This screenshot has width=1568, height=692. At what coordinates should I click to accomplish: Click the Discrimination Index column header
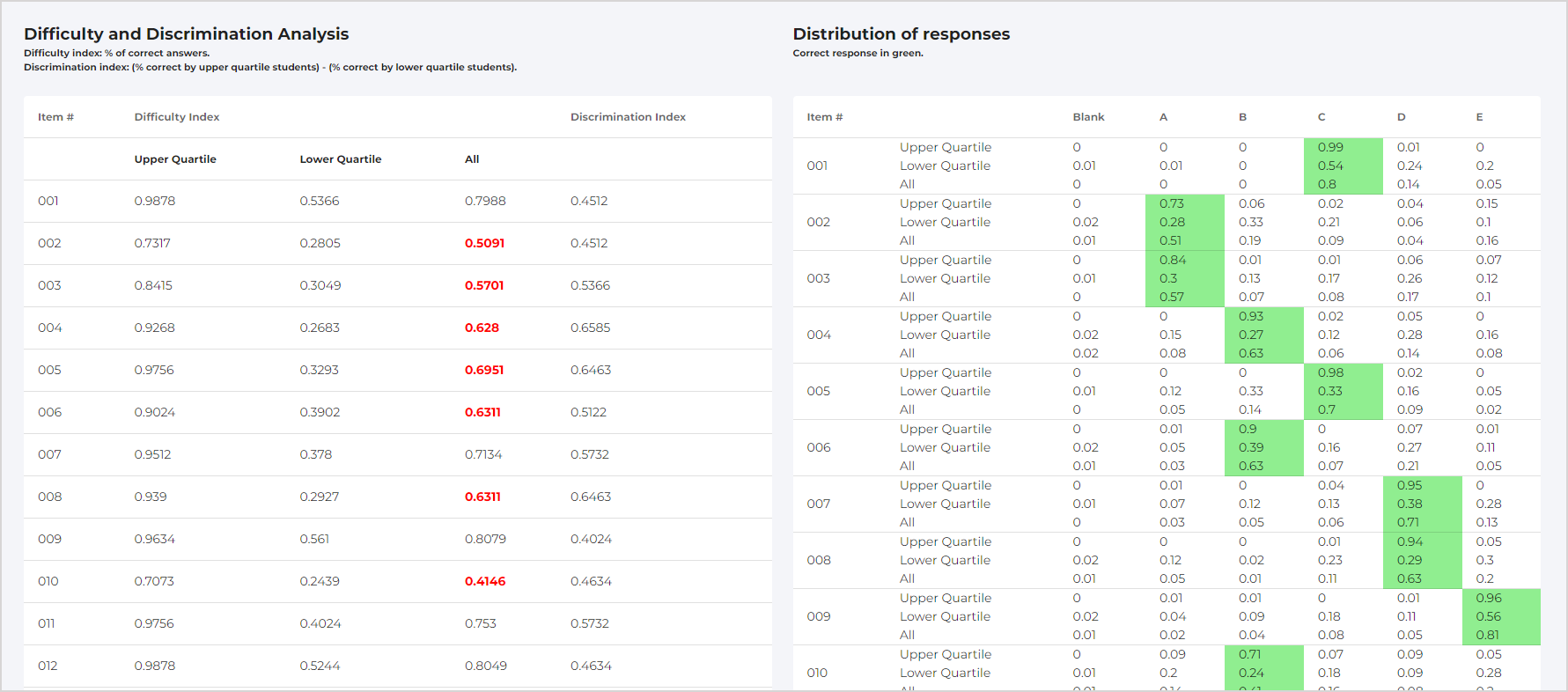627,117
